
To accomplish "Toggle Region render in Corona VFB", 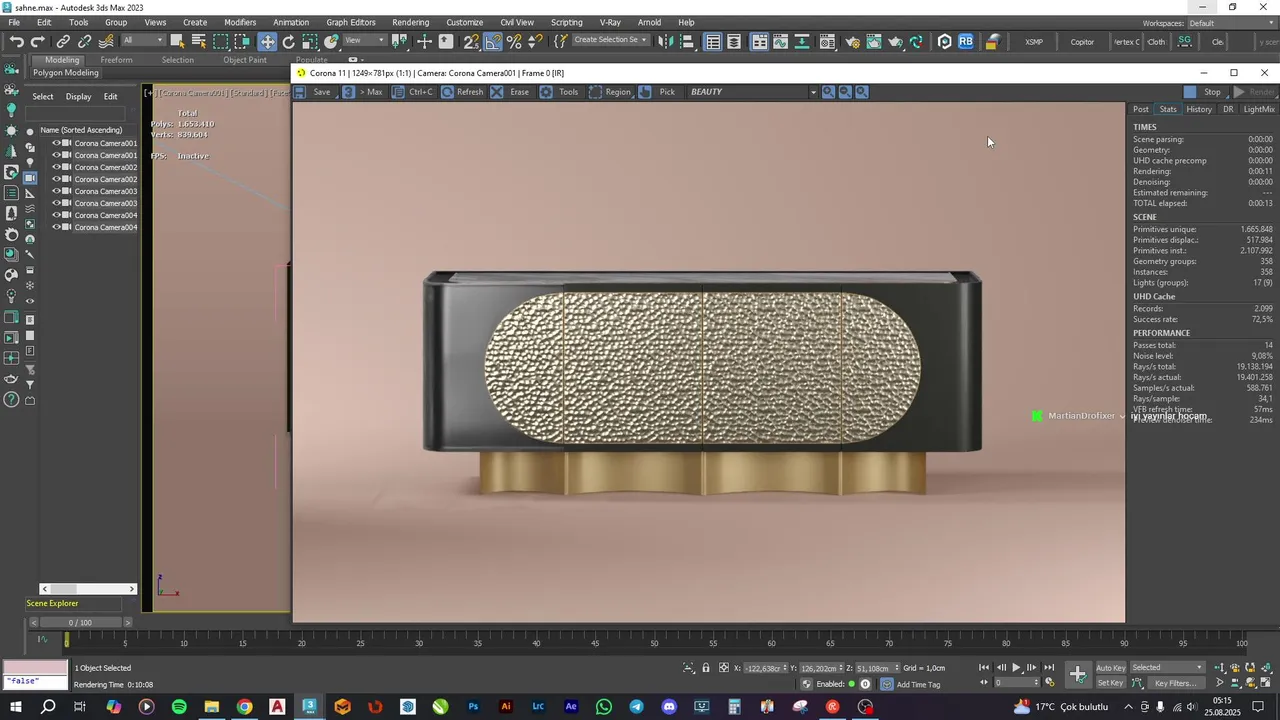I will click(610, 92).
